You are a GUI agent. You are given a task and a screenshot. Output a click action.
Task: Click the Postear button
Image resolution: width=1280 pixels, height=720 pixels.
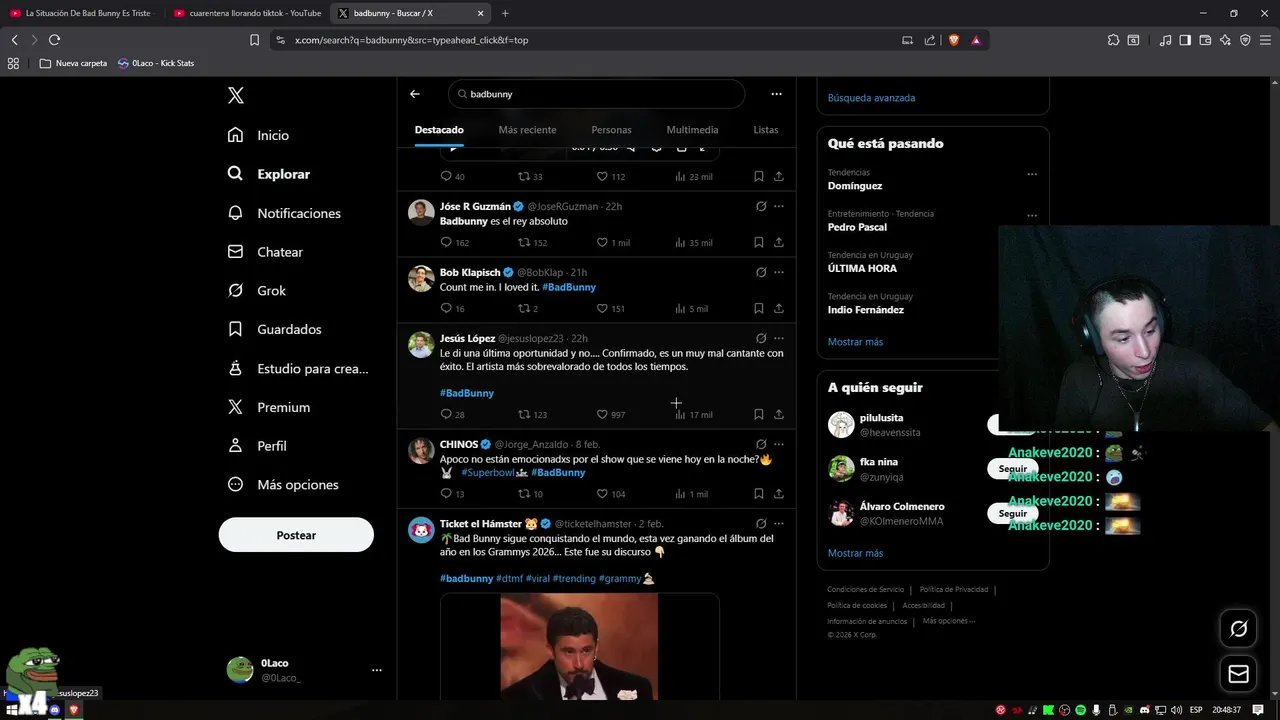point(296,535)
